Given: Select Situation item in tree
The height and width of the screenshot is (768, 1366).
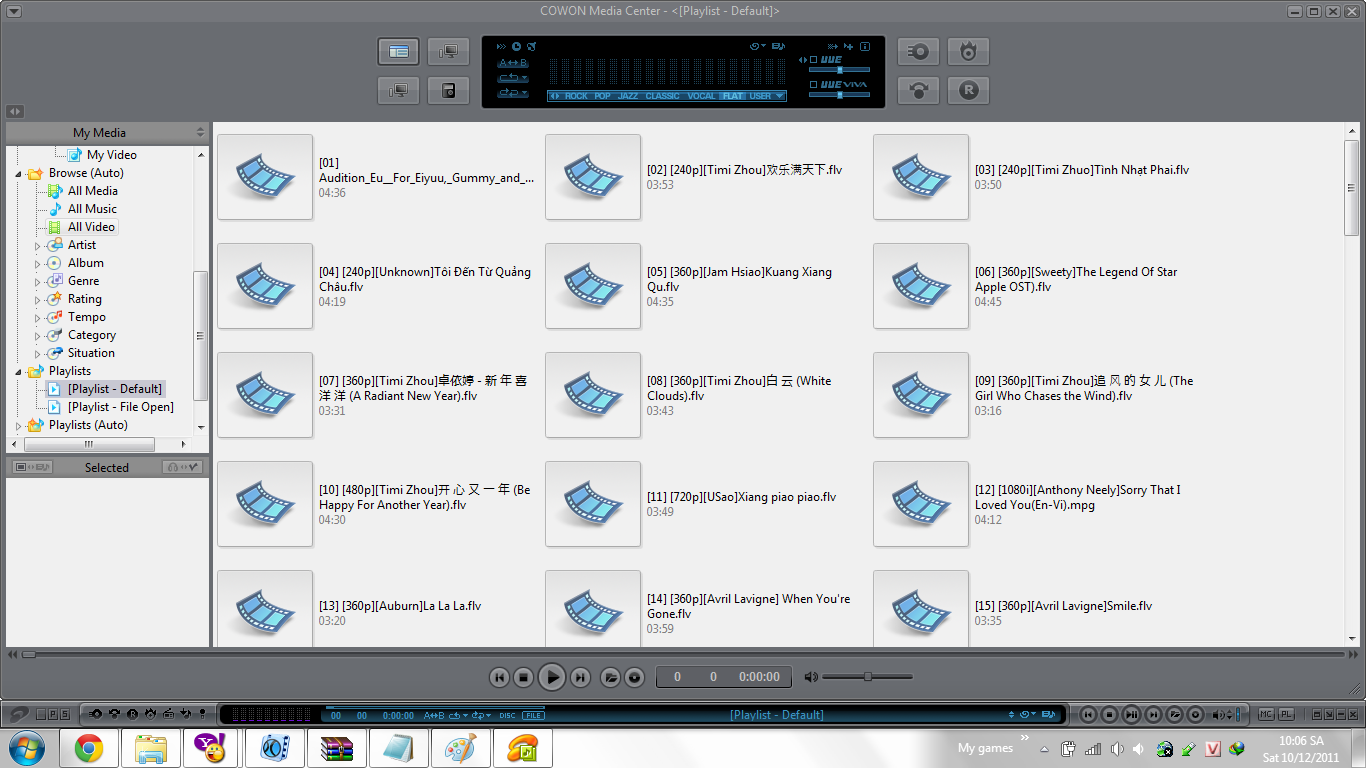Looking at the screenshot, I should (91, 353).
